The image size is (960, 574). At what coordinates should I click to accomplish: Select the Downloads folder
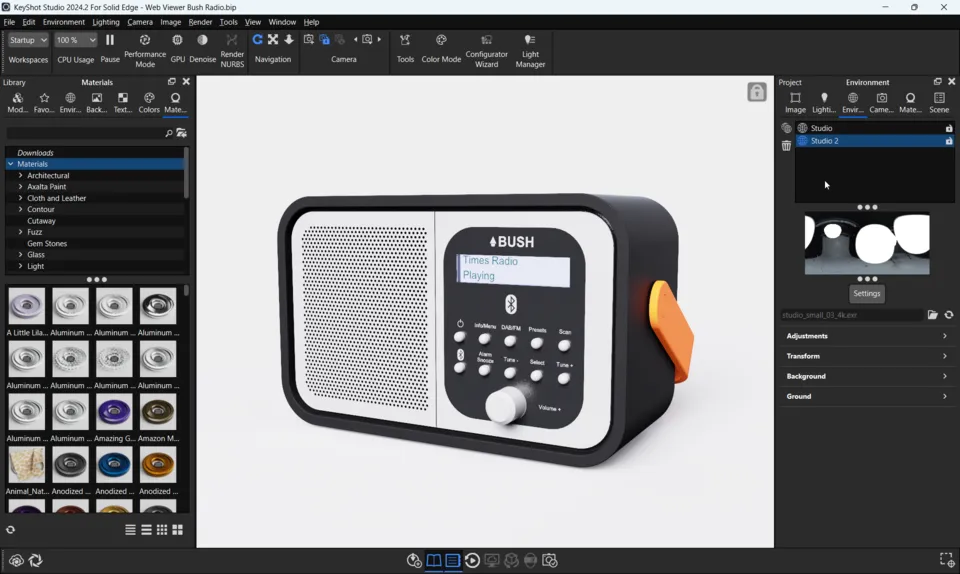coord(36,153)
